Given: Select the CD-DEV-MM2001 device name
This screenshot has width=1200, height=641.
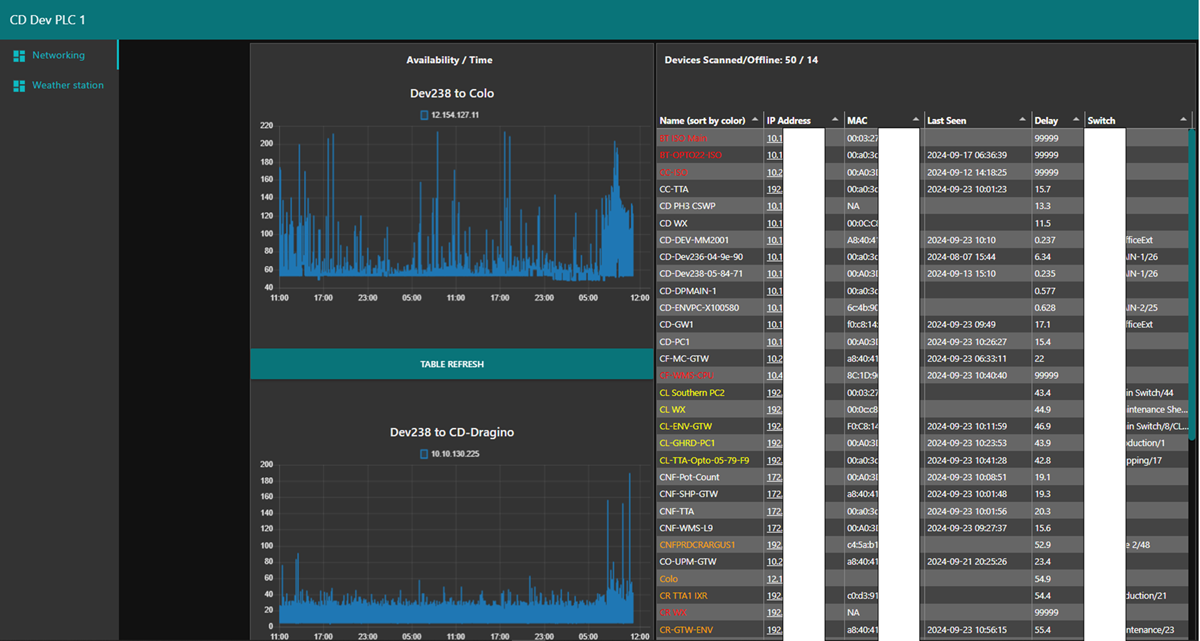Looking at the screenshot, I should click(x=695, y=240).
